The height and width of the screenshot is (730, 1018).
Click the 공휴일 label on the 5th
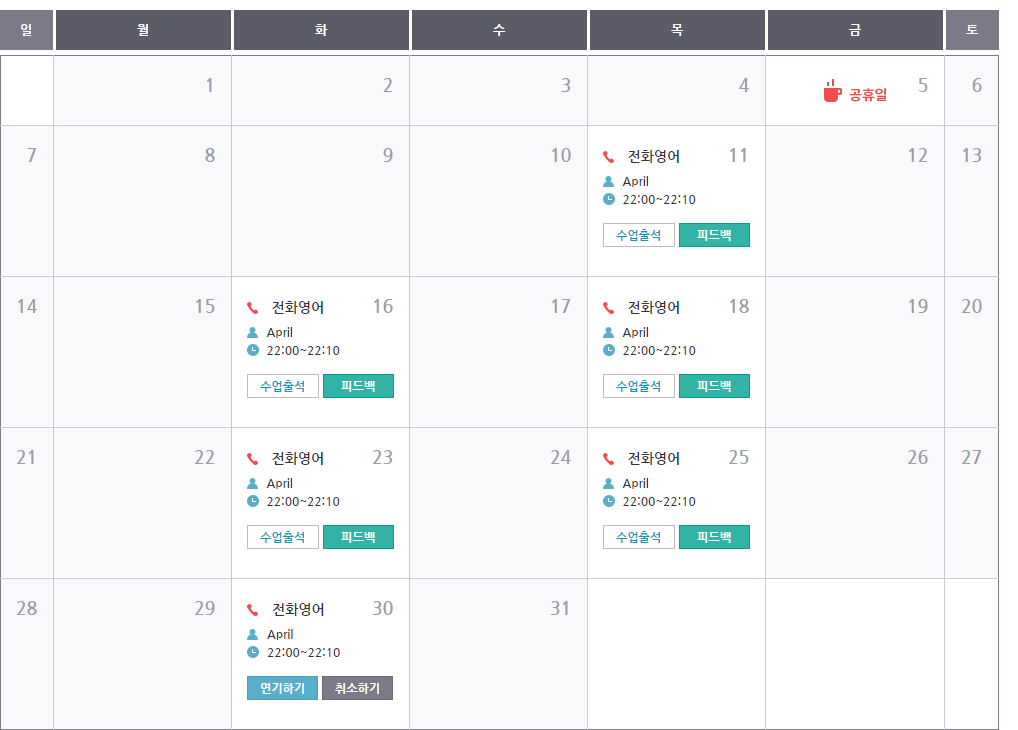pyautogui.click(x=868, y=96)
